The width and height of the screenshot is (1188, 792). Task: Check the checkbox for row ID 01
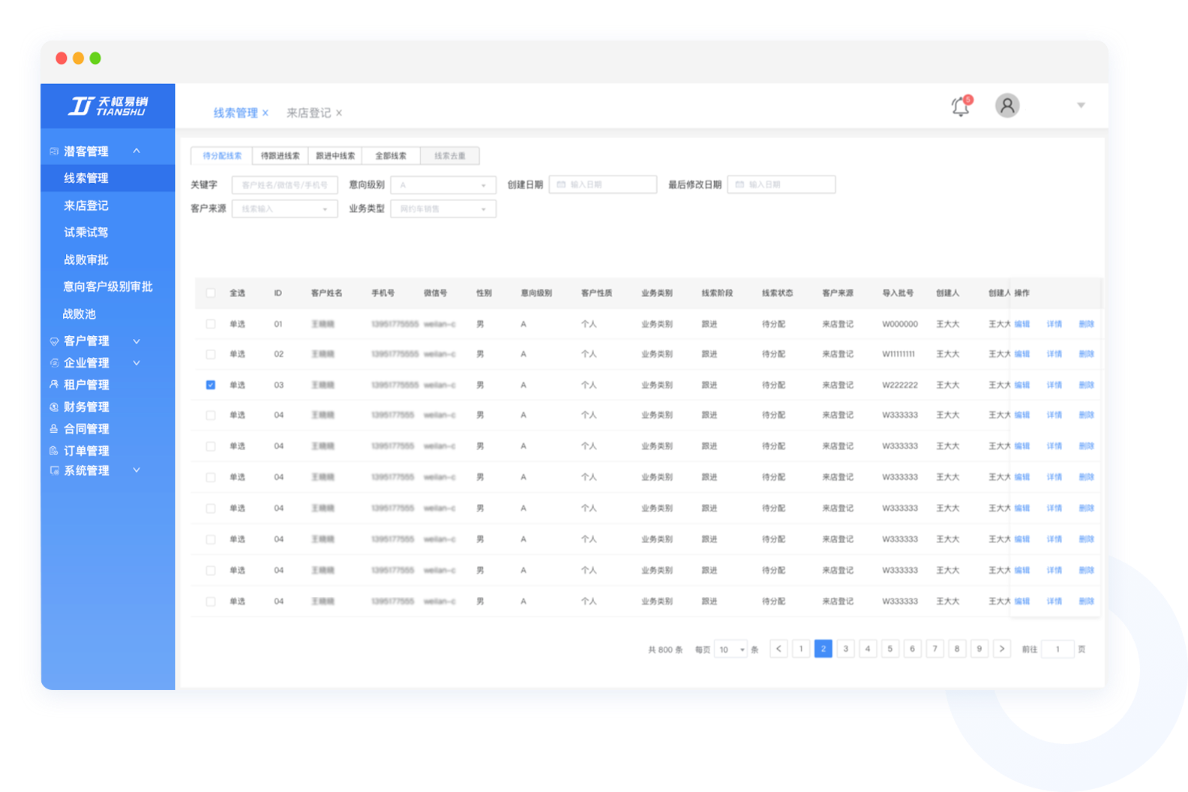coord(210,324)
